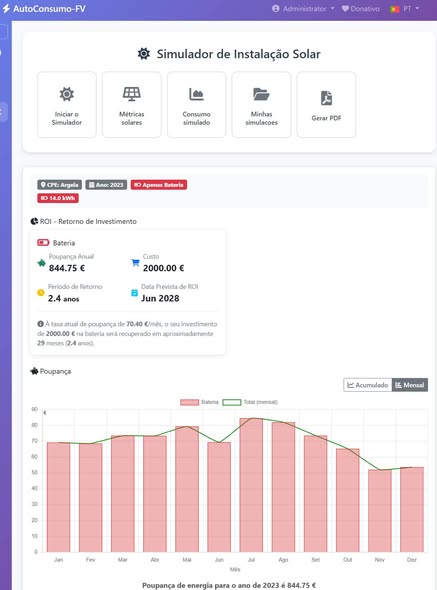Click the CPE: Argela badge

click(59, 185)
